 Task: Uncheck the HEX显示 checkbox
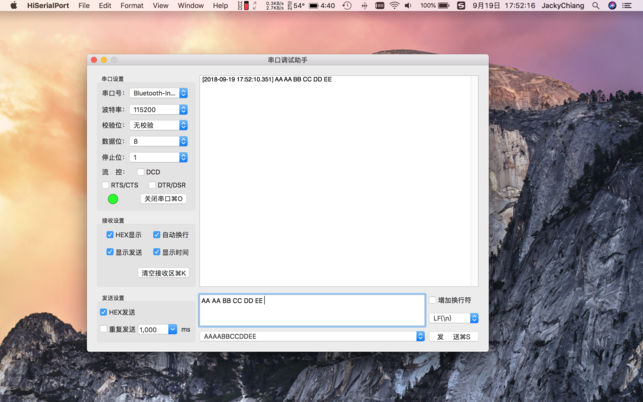[x=110, y=235]
